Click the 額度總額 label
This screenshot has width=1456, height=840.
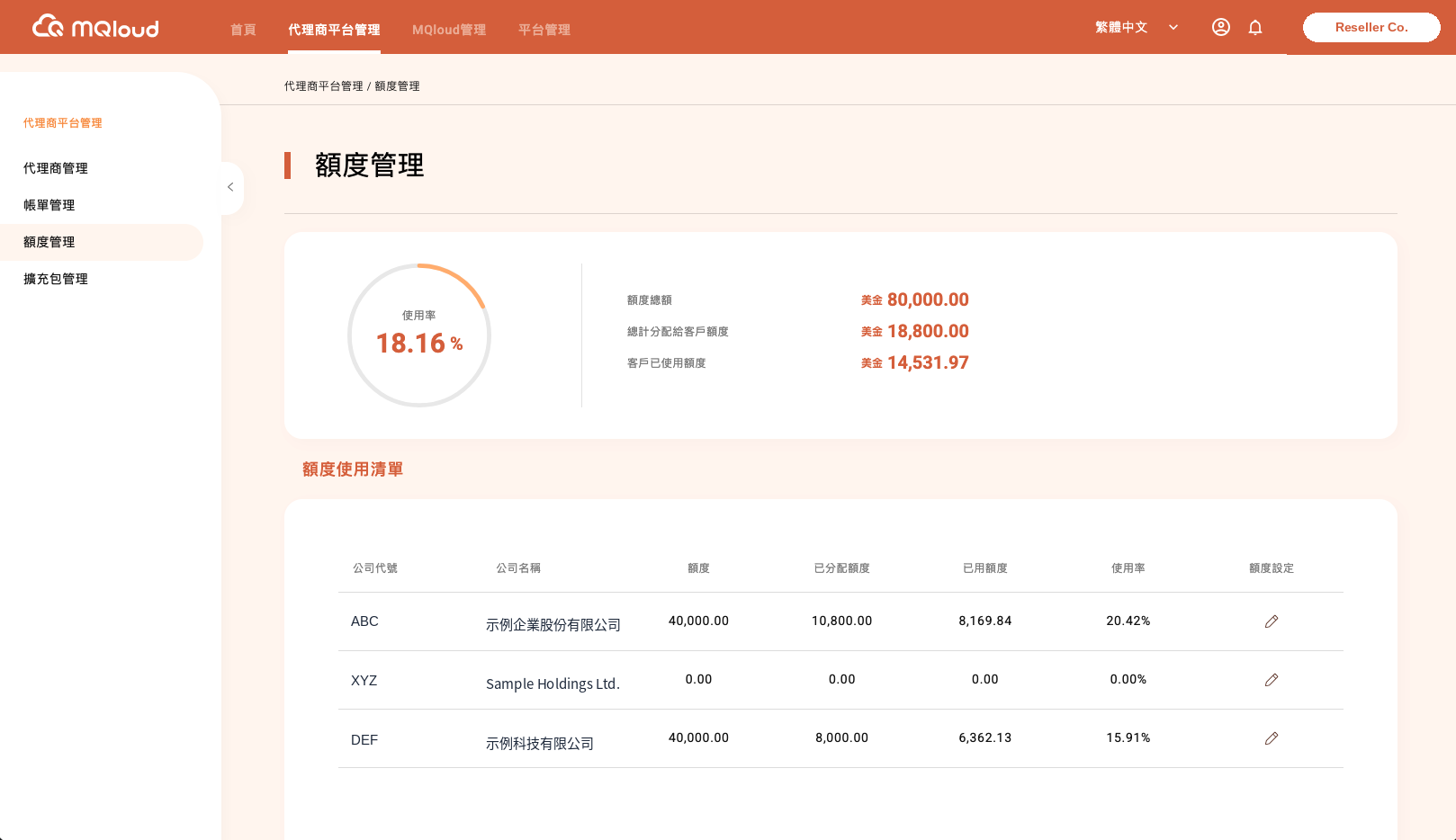click(x=650, y=300)
